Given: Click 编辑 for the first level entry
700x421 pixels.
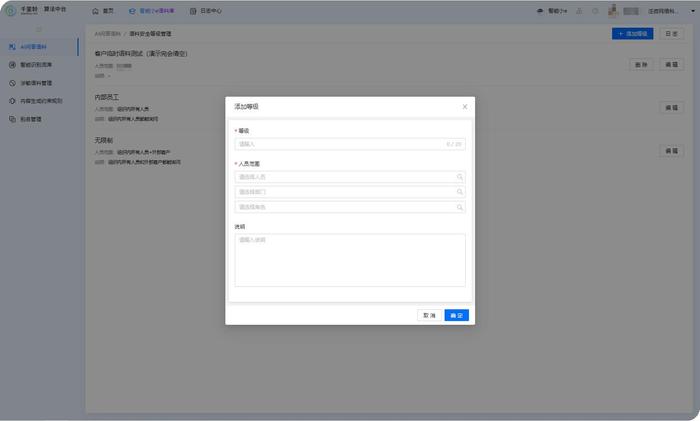Looking at the screenshot, I should tap(671, 65).
